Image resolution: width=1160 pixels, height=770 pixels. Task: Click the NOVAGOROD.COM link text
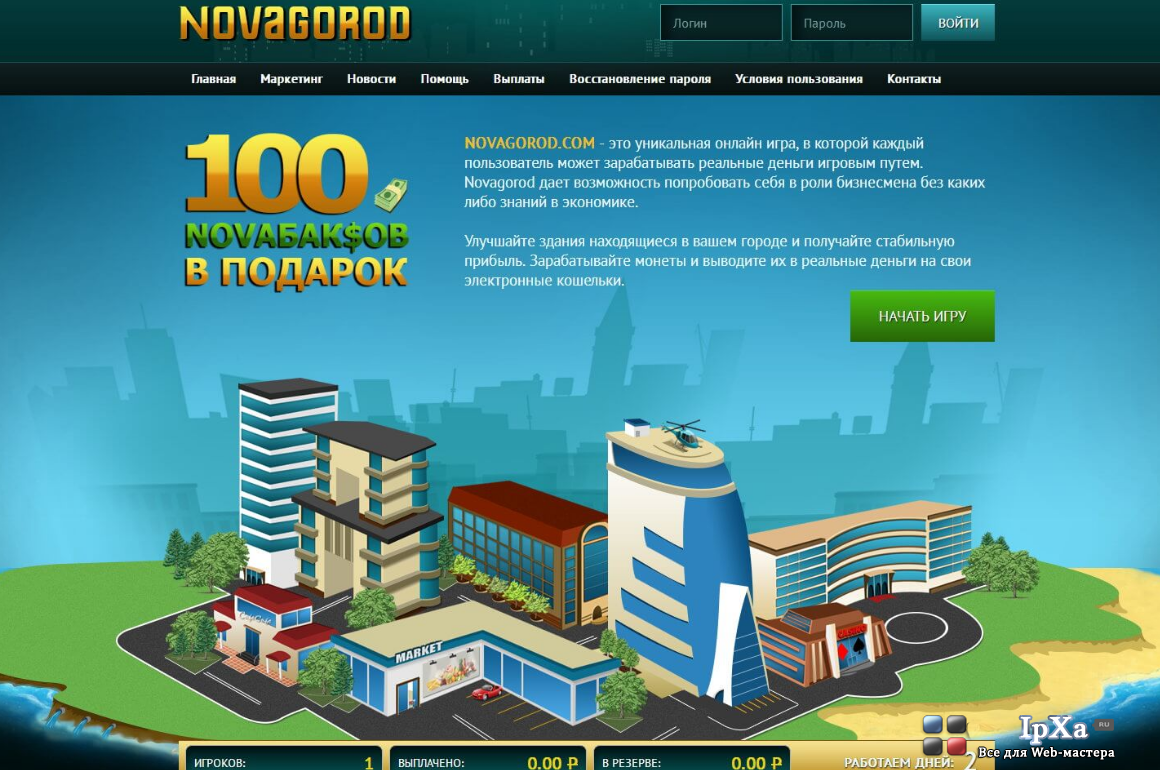coord(530,143)
